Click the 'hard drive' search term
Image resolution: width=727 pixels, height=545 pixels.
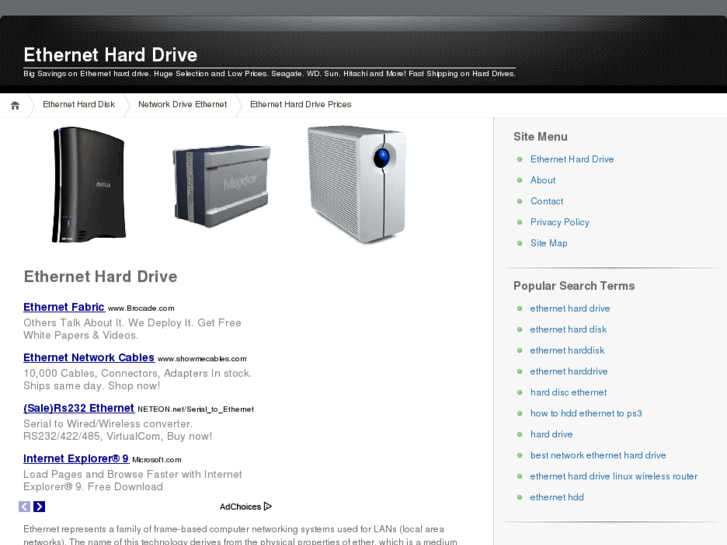point(551,434)
